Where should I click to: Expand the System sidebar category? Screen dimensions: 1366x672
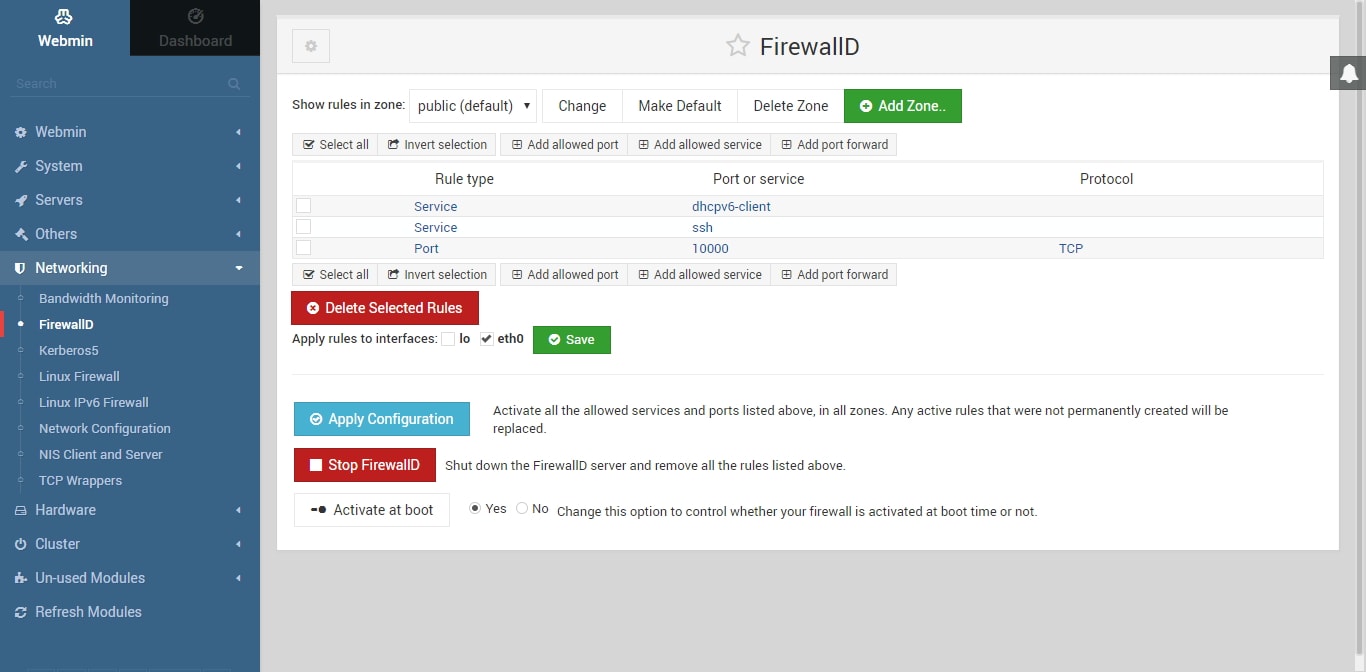(130, 166)
